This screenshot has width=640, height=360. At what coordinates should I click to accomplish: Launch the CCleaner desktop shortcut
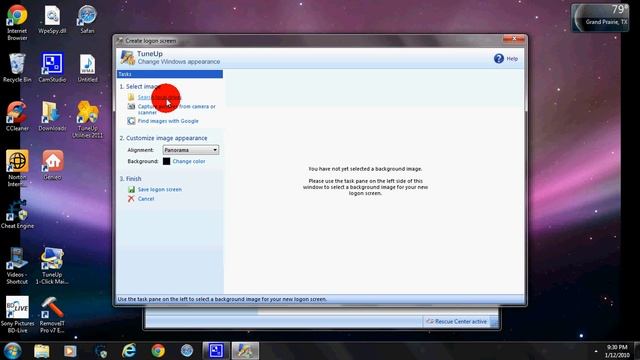point(17,116)
